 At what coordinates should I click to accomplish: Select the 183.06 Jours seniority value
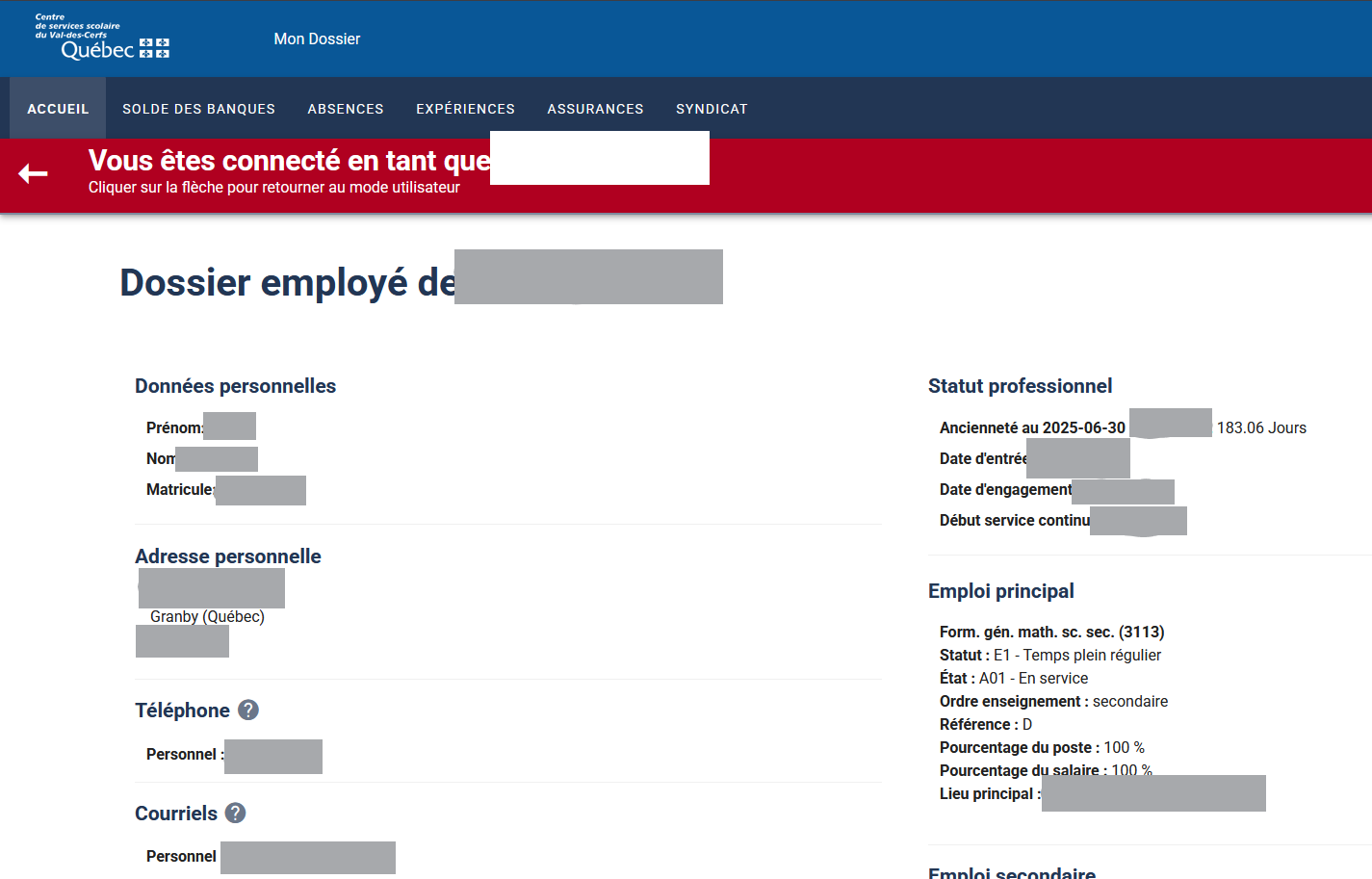click(x=1261, y=427)
